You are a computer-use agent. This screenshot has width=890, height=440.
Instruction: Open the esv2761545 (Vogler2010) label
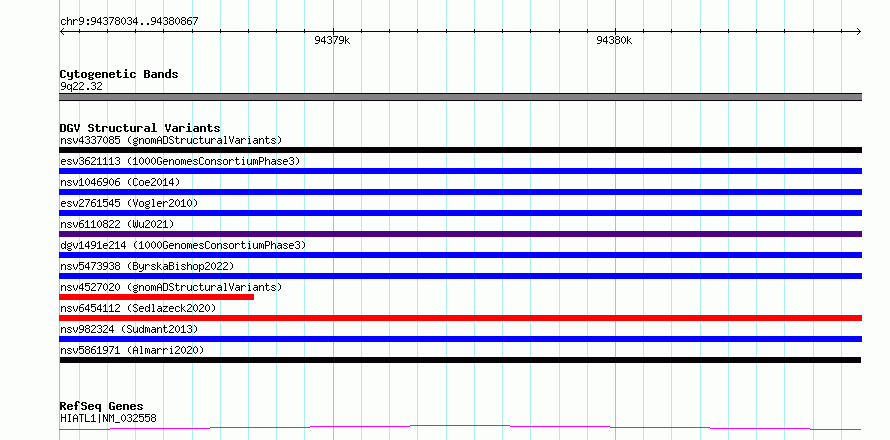click(129, 203)
